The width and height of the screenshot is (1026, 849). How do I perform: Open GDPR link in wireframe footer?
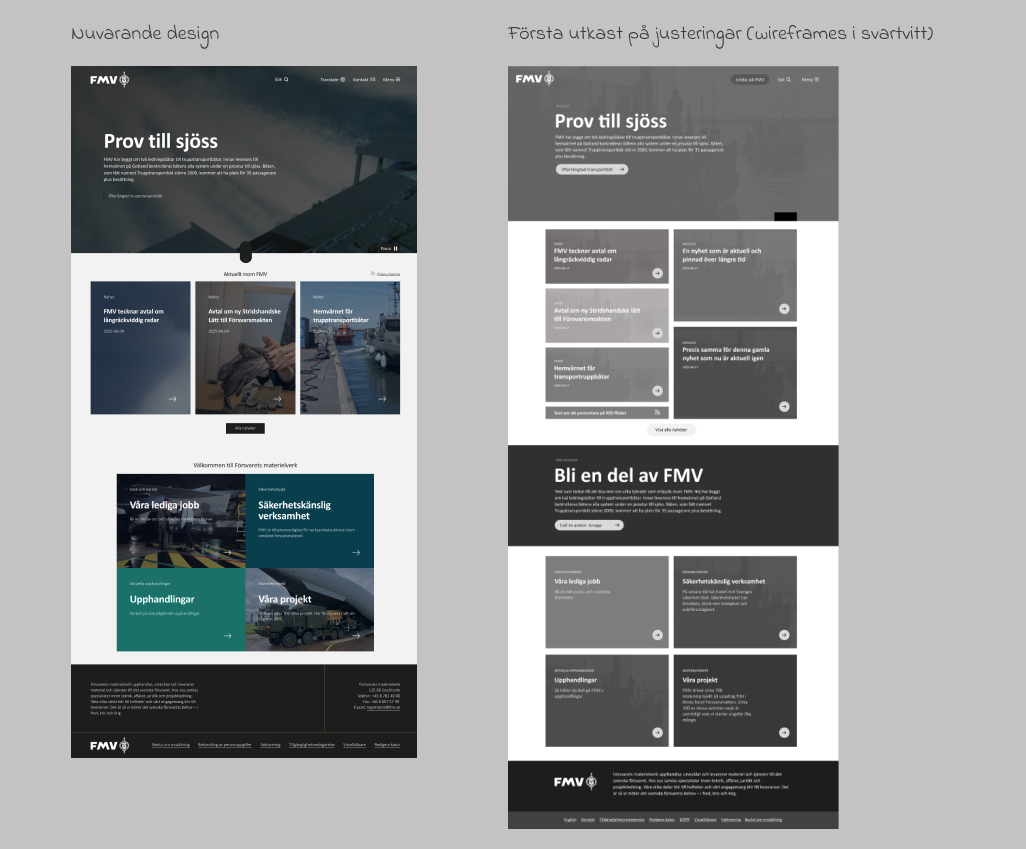(x=684, y=820)
